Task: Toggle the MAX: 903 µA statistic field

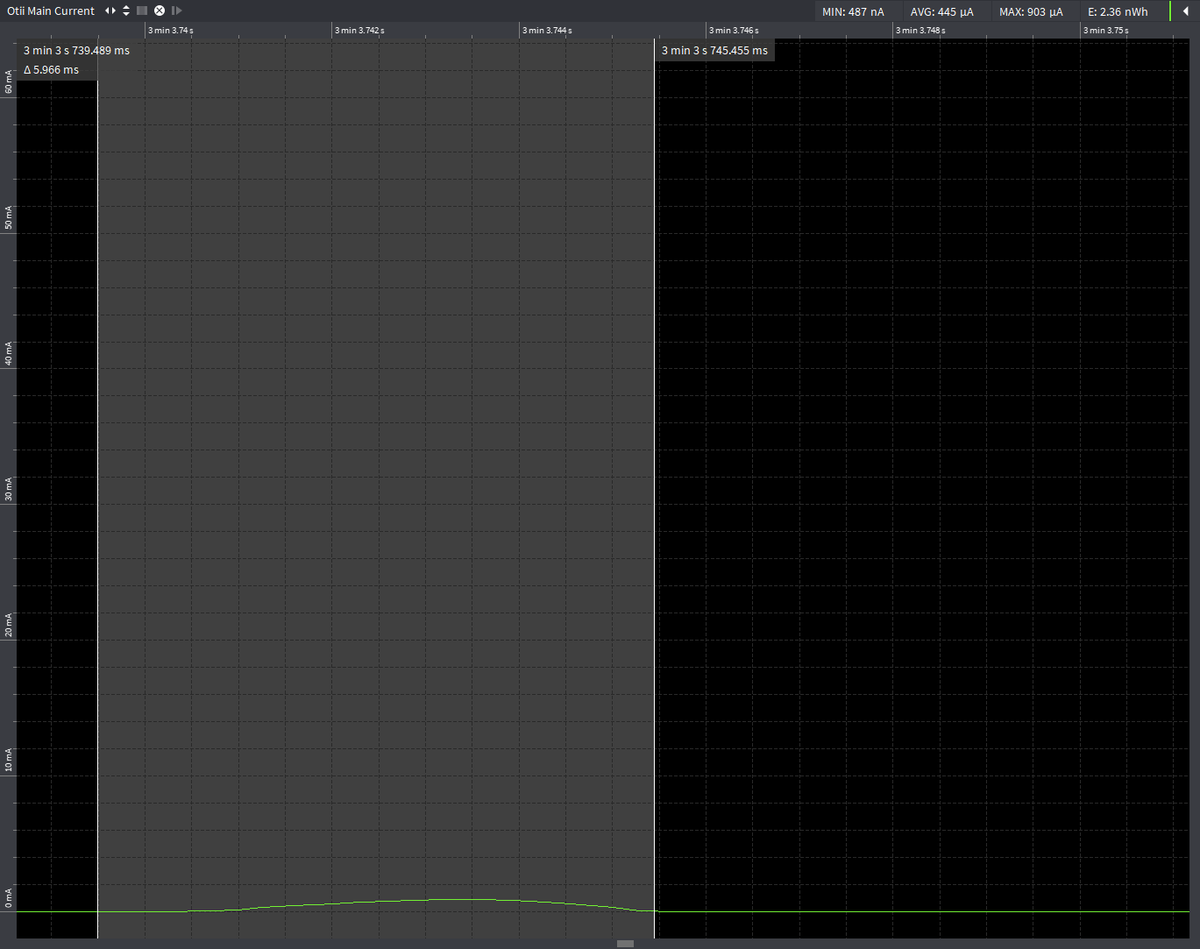Action: (1033, 11)
